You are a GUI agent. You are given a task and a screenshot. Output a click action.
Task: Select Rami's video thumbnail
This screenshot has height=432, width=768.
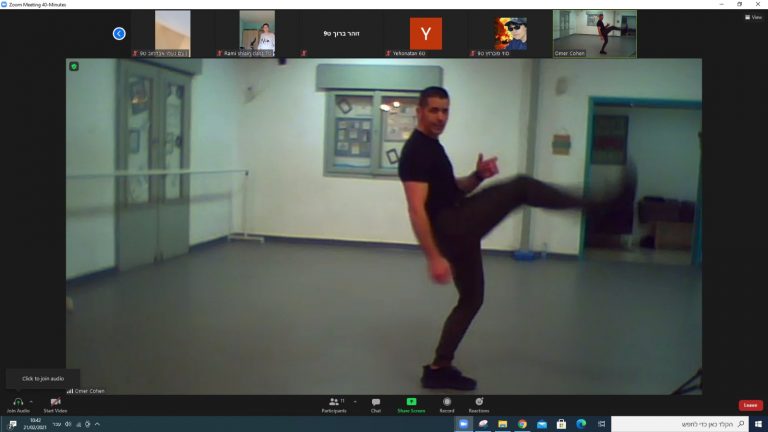tap(257, 34)
